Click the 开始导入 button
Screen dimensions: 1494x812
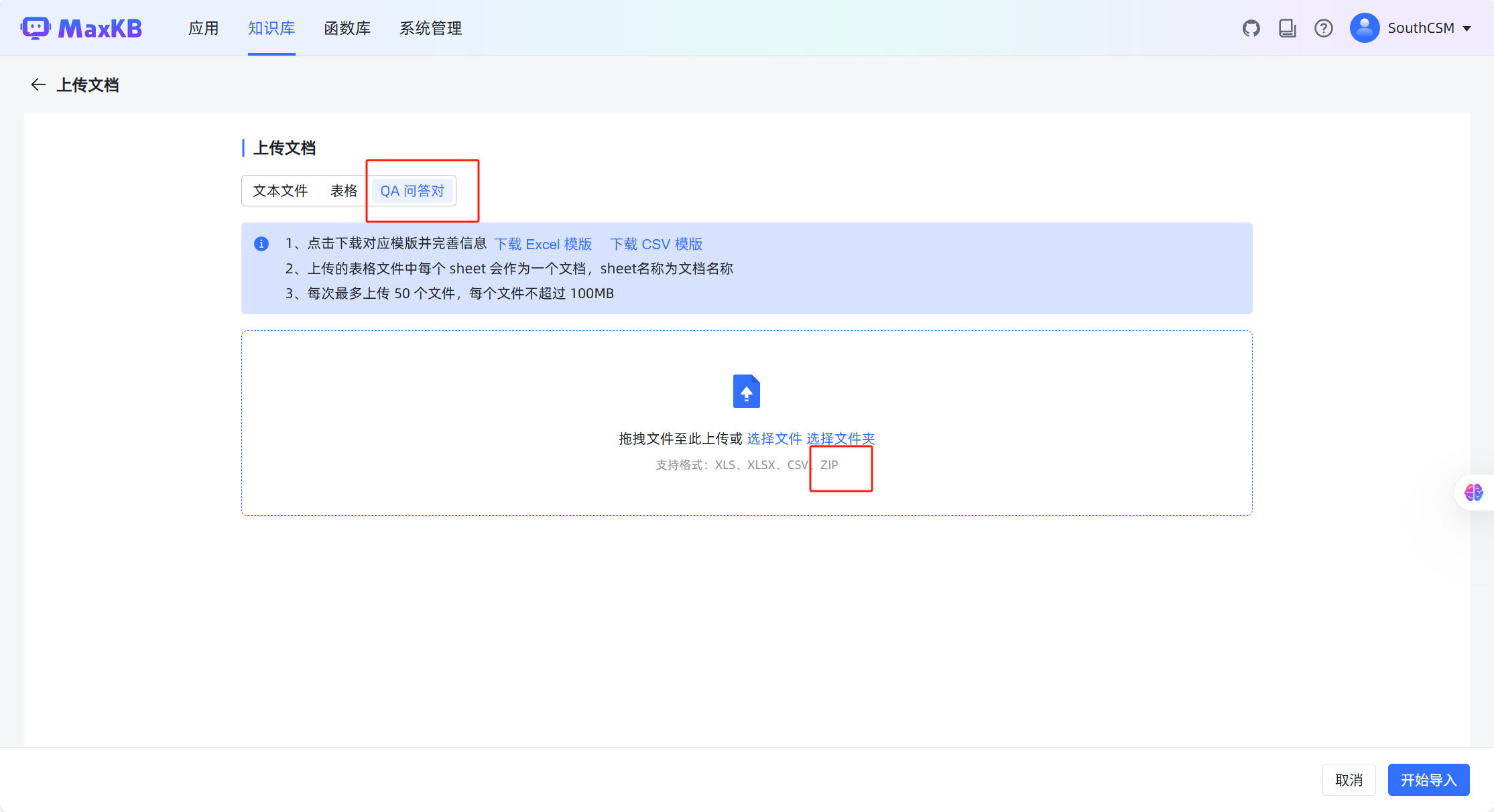coord(1429,780)
